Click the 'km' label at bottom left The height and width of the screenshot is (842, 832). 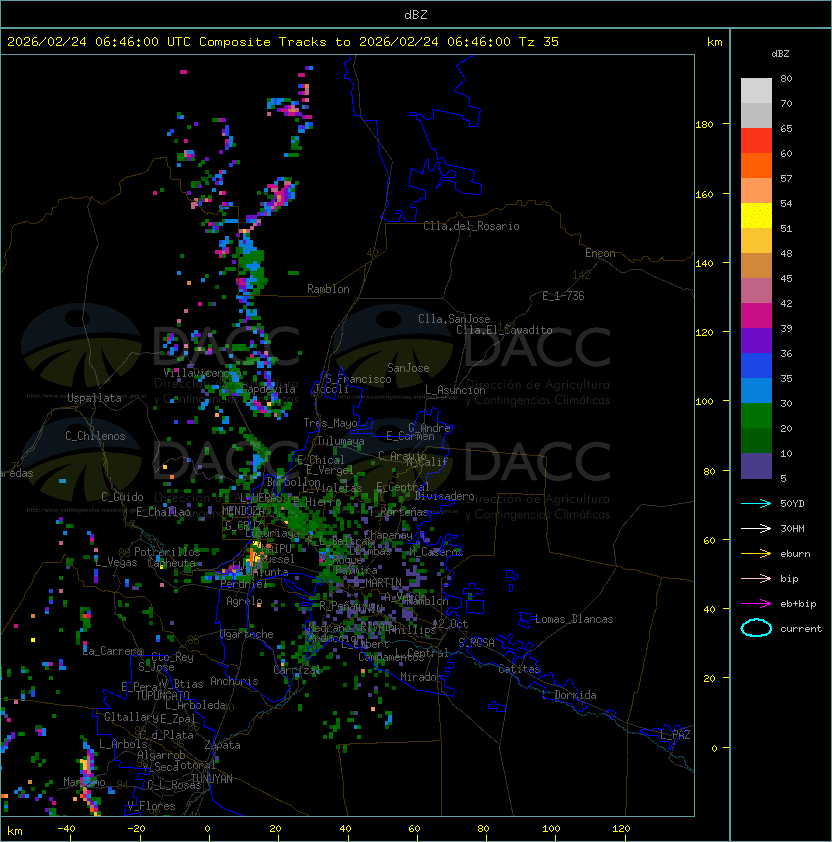coord(15,831)
